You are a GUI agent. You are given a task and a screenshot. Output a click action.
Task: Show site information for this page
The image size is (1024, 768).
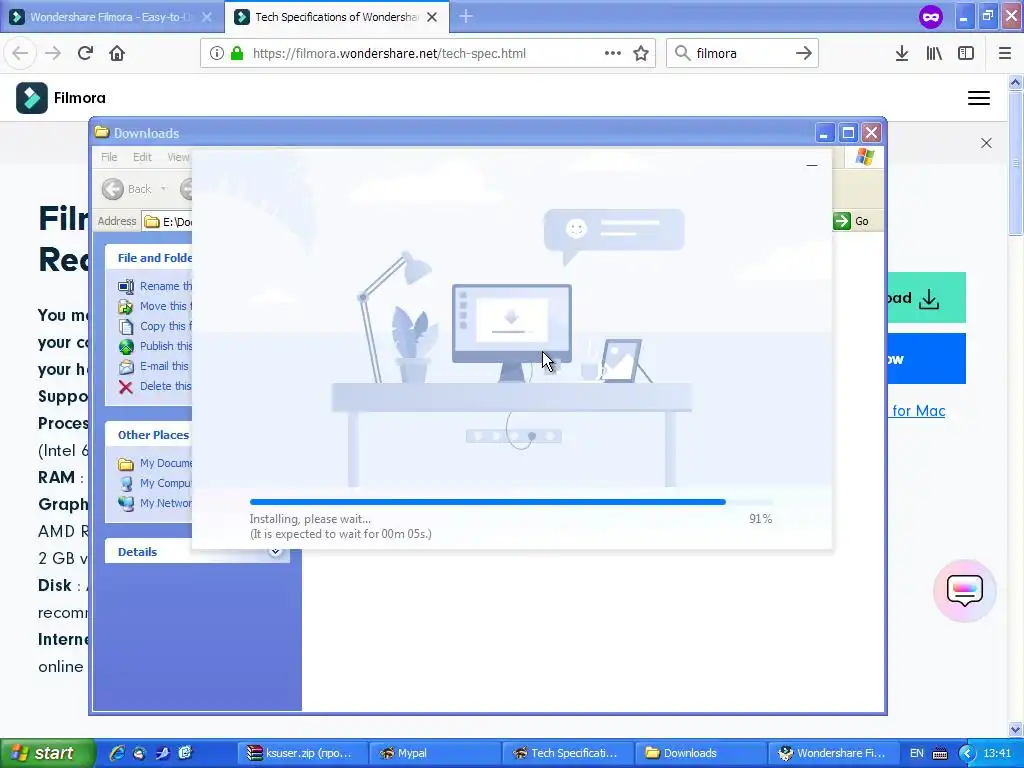click(x=216, y=53)
